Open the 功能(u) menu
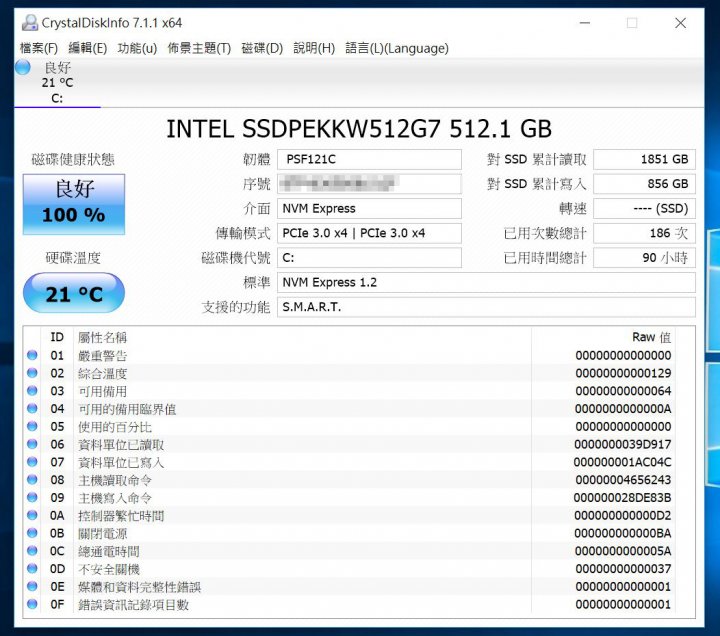 tap(137, 48)
